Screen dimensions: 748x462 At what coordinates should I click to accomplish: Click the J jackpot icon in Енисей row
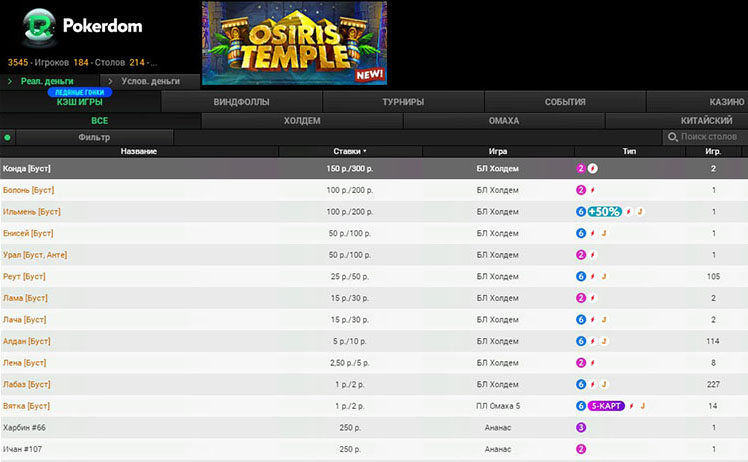point(604,233)
